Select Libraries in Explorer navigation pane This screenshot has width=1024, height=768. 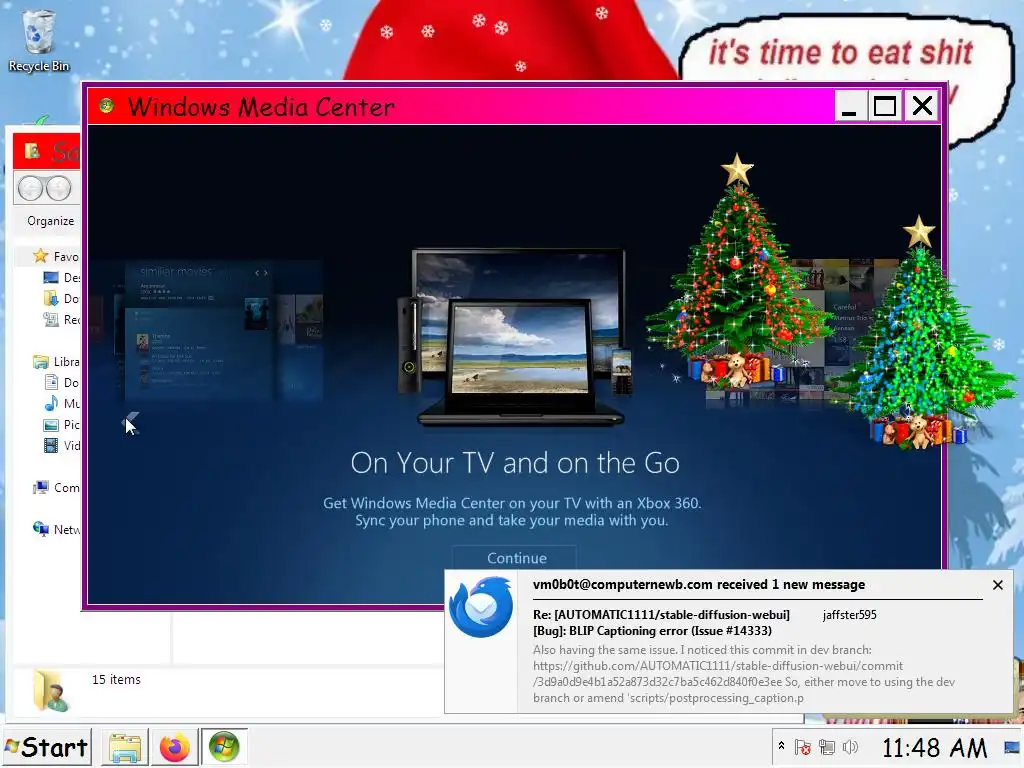pyautogui.click(x=56, y=361)
